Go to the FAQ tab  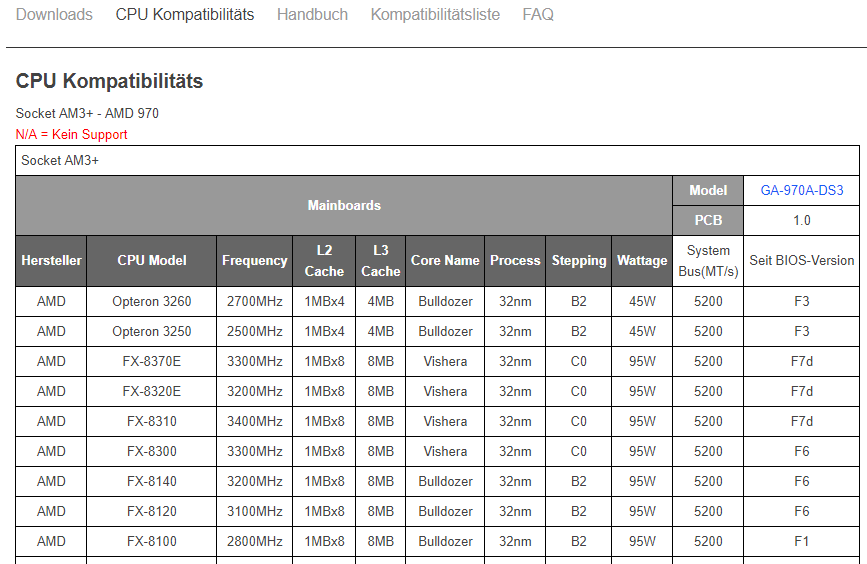click(x=538, y=14)
